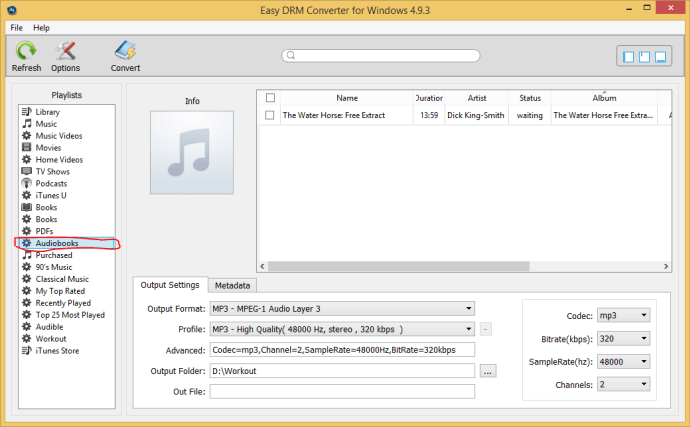The image size is (690, 427).
Task: Select the My Top Rated playlist
Action: pyautogui.click(x=60, y=291)
